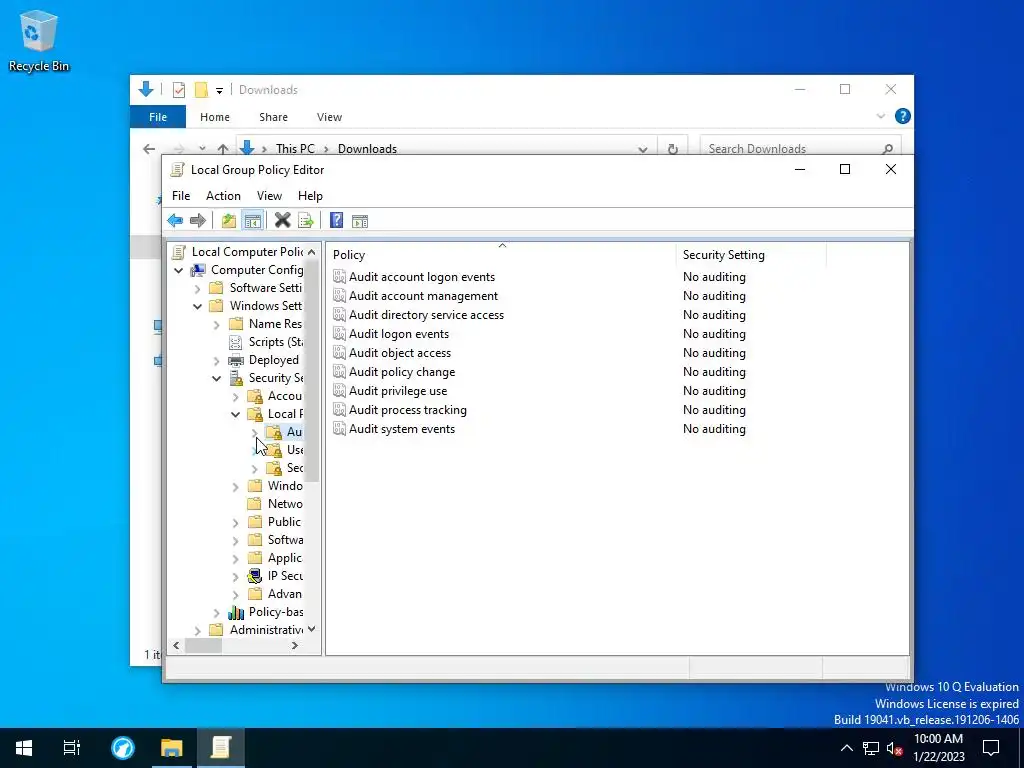This screenshot has width=1024, height=768.
Task: Open the View menu in Group Policy Editor
Action: pos(269,196)
